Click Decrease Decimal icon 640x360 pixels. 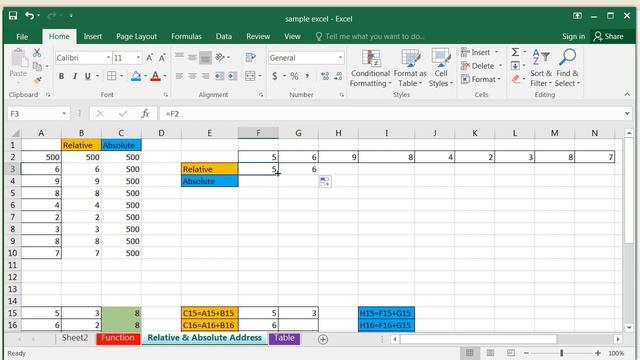click(x=338, y=76)
